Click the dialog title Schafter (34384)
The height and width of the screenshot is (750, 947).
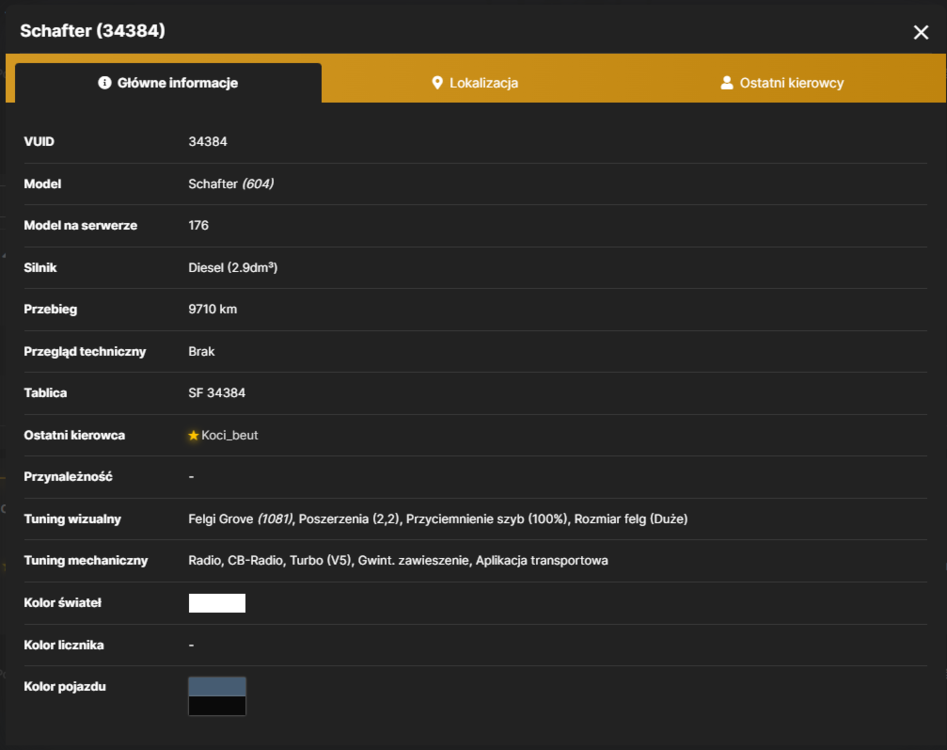click(92, 31)
